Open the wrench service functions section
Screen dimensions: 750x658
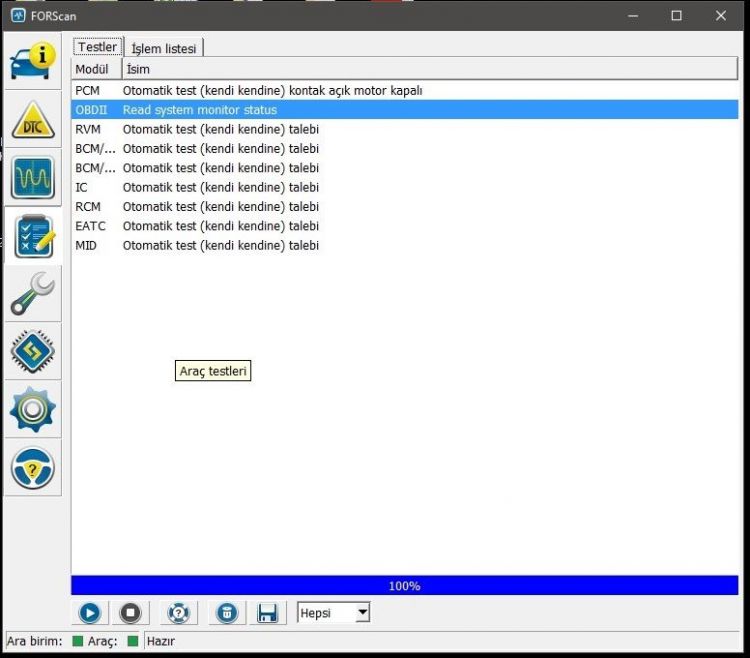pos(33,294)
